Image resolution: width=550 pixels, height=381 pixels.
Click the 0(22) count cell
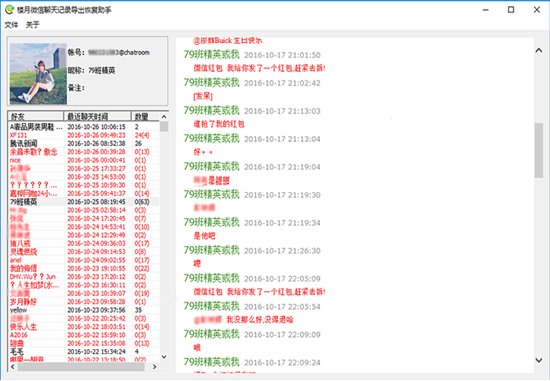[142, 268]
